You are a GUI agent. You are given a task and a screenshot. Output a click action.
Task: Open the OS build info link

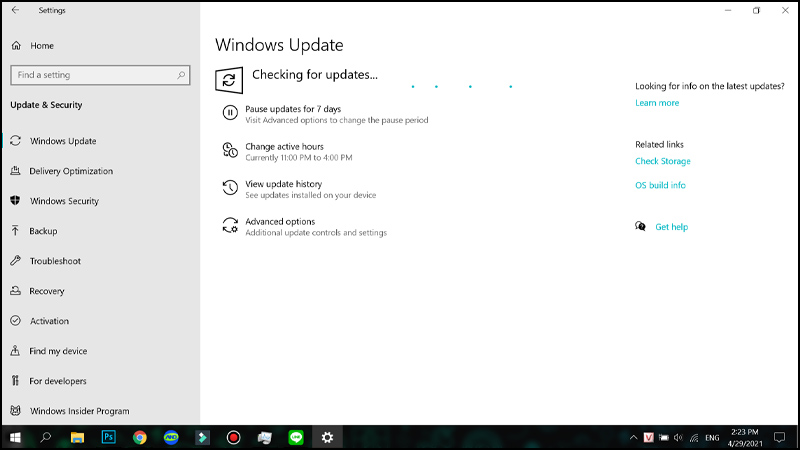click(660, 185)
